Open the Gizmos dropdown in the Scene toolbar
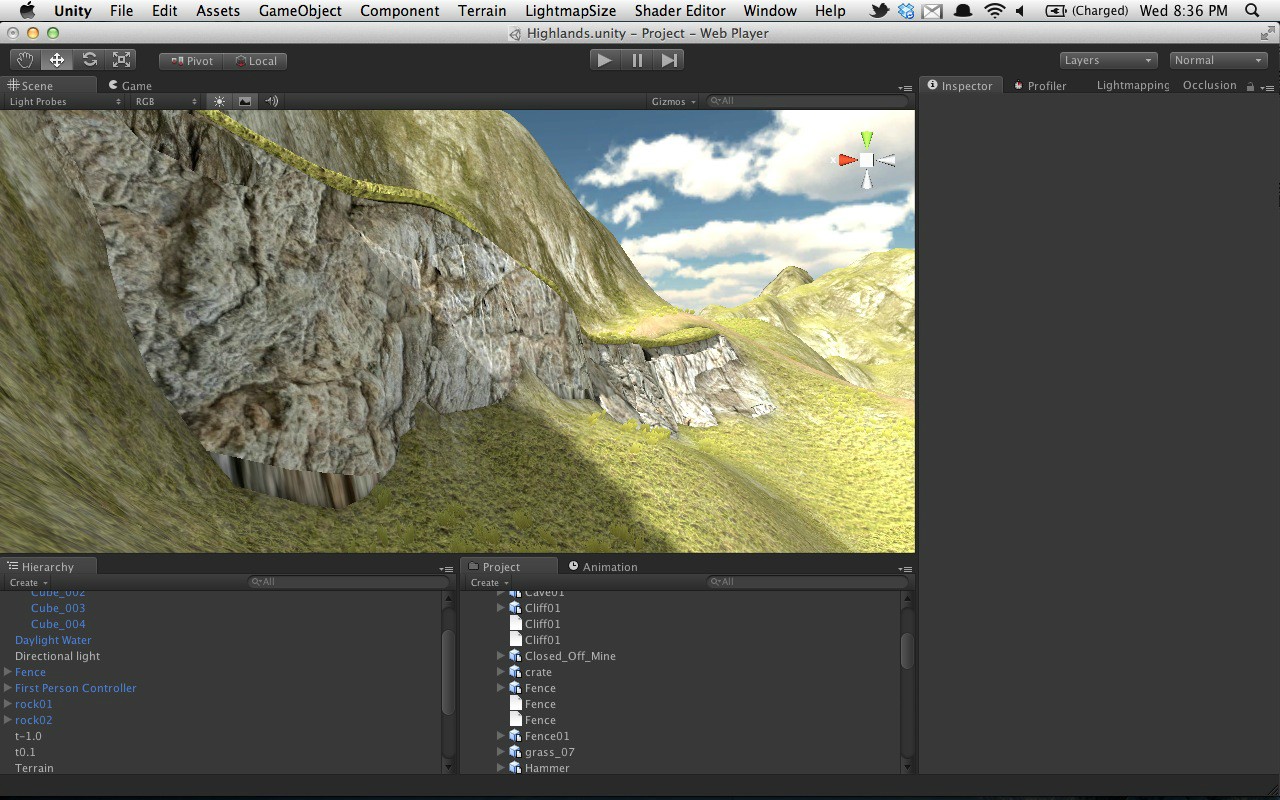This screenshot has width=1280, height=800. pos(672,100)
